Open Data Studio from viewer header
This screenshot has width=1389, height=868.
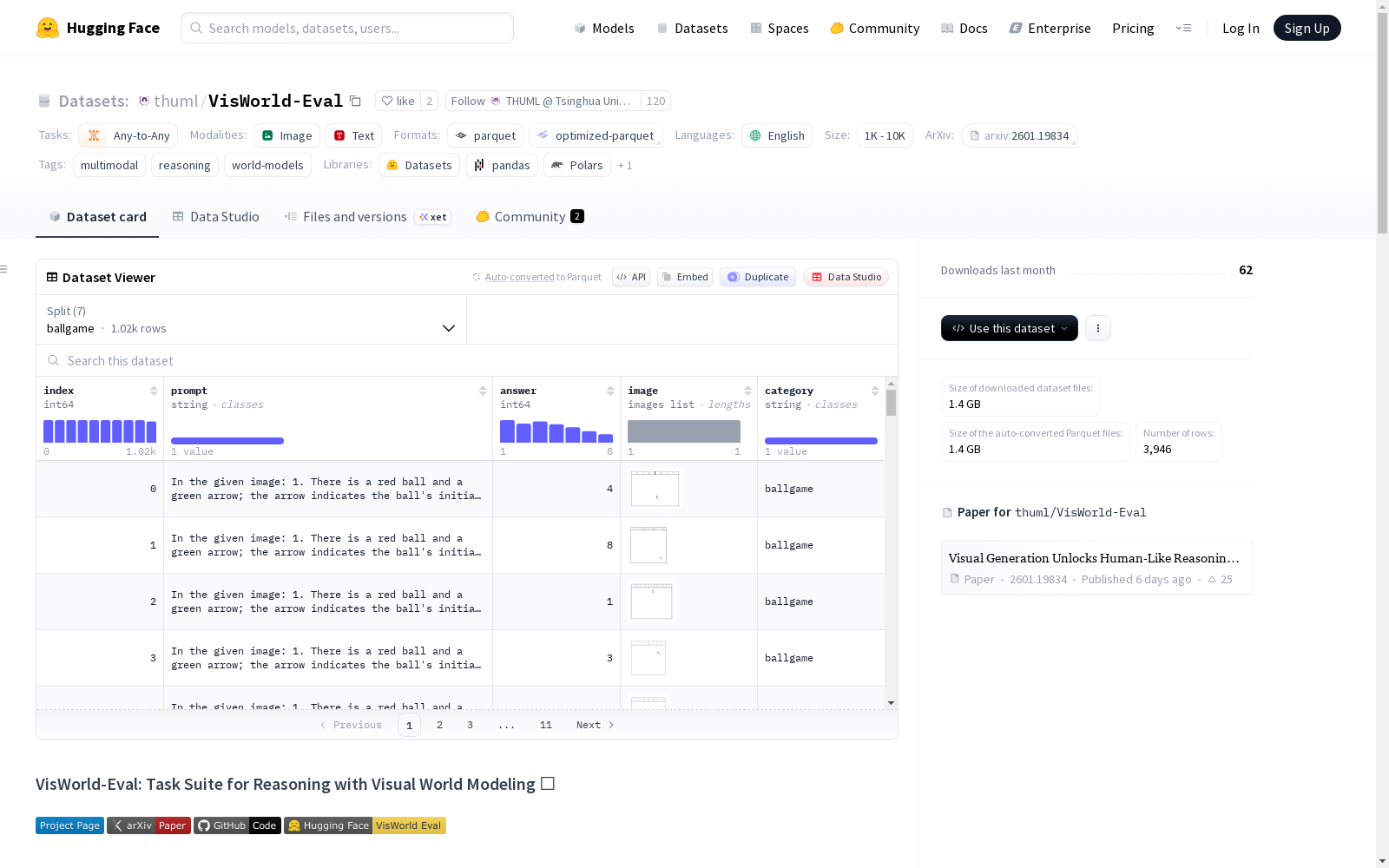(846, 277)
